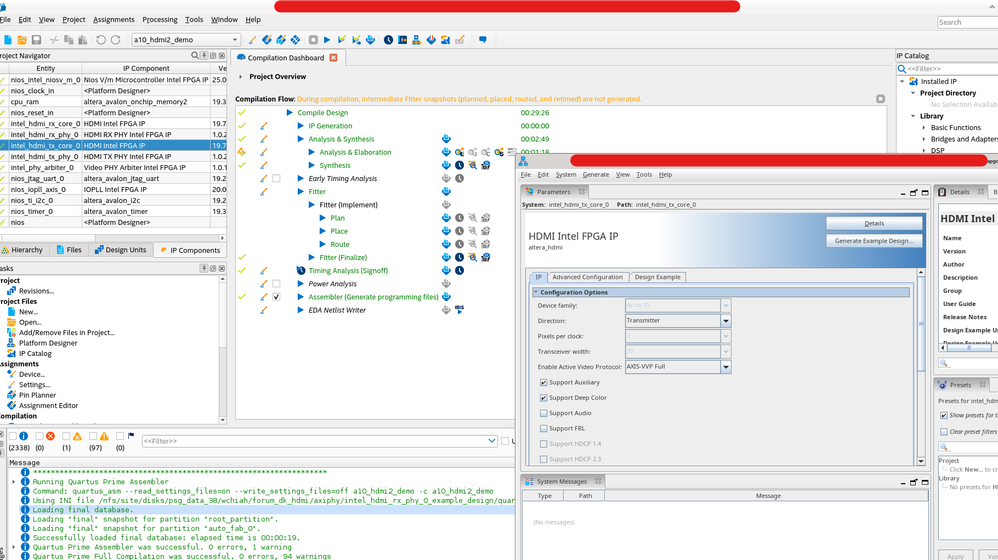Image resolution: width=998 pixels, height=560 pixels.
Task: Click the save icon in the main toolbar
Action: pyautogui.click(x=36, y=40)
